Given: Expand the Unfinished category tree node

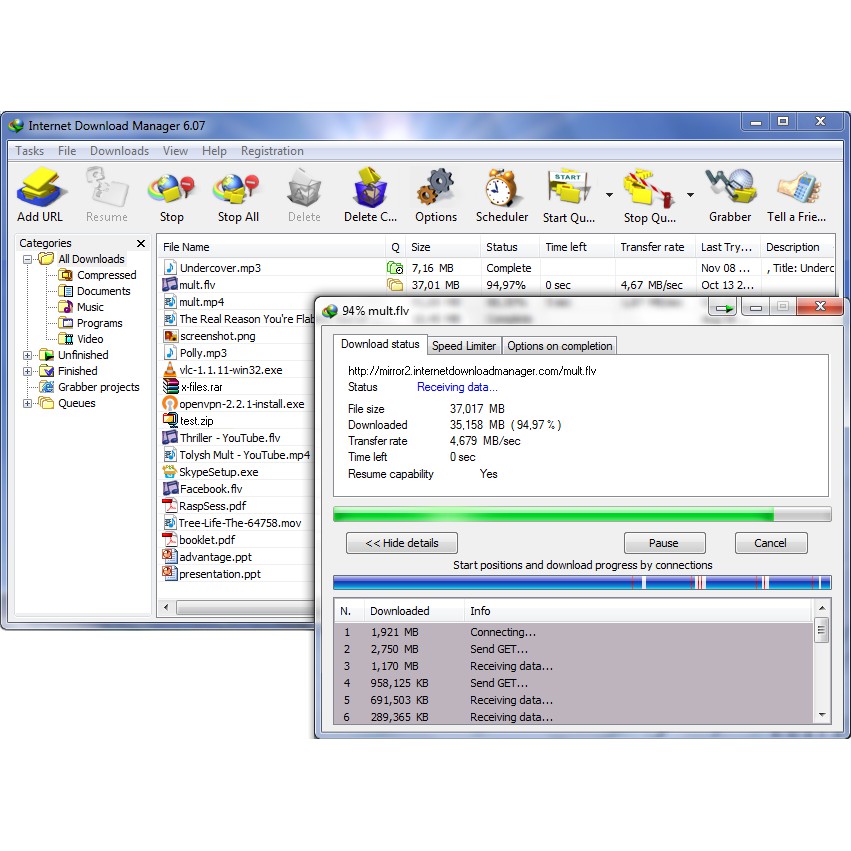Looking at the screenshot, I should pos(28,355).
